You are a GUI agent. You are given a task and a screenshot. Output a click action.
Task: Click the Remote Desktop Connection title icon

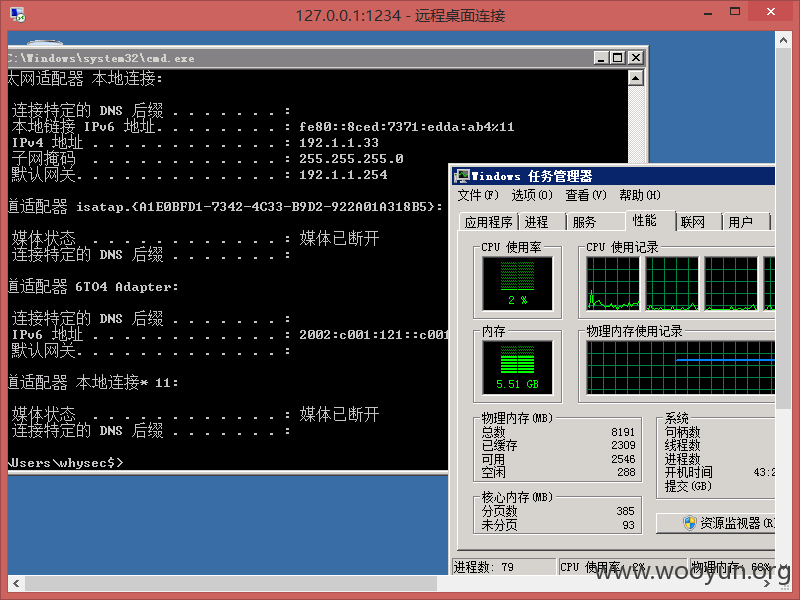coord(17,15)
